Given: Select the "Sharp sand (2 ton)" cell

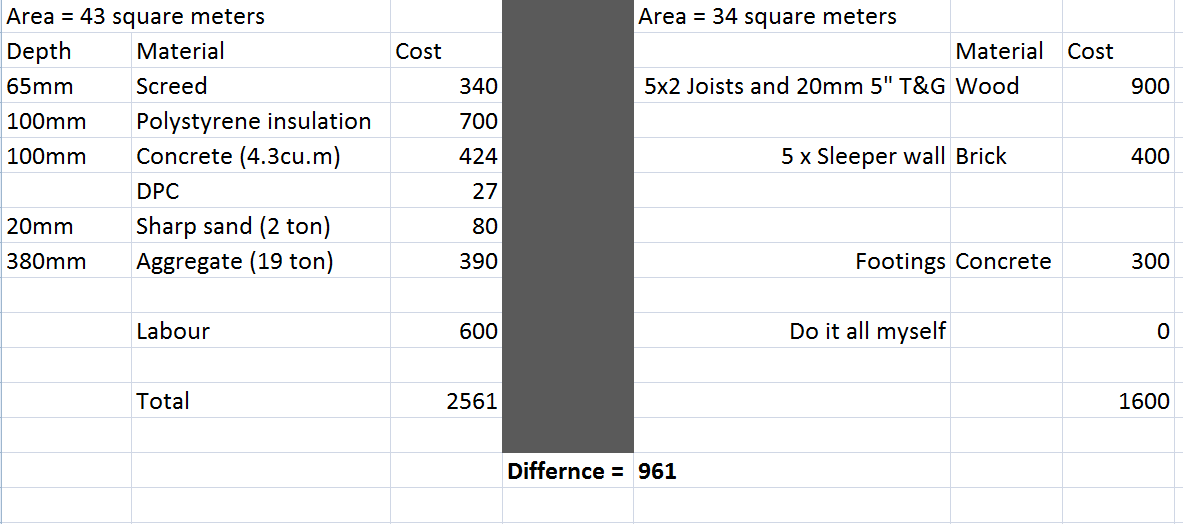Looking at the screenshot, I should [x=233, y=227].
